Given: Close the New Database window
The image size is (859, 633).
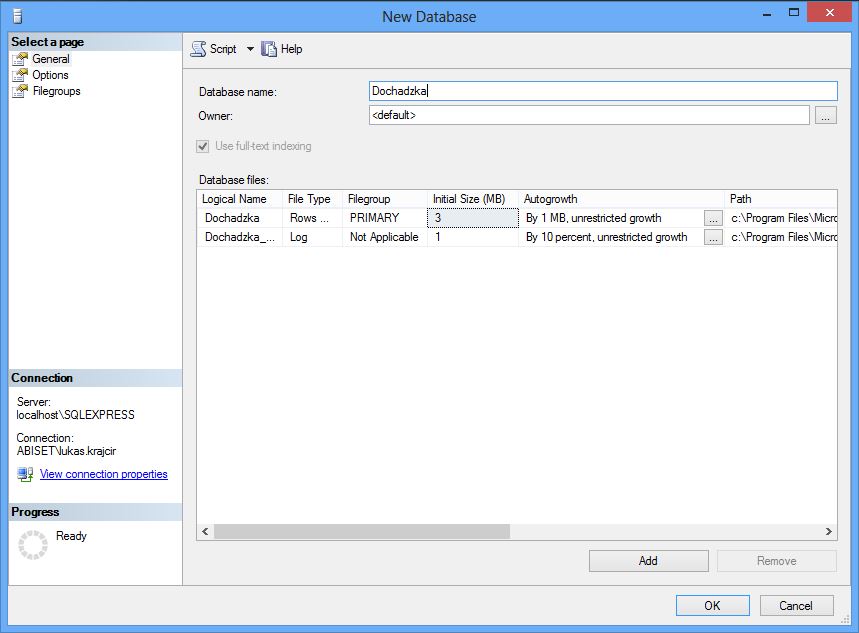Looking at the screenshot, I should point(830,13).
